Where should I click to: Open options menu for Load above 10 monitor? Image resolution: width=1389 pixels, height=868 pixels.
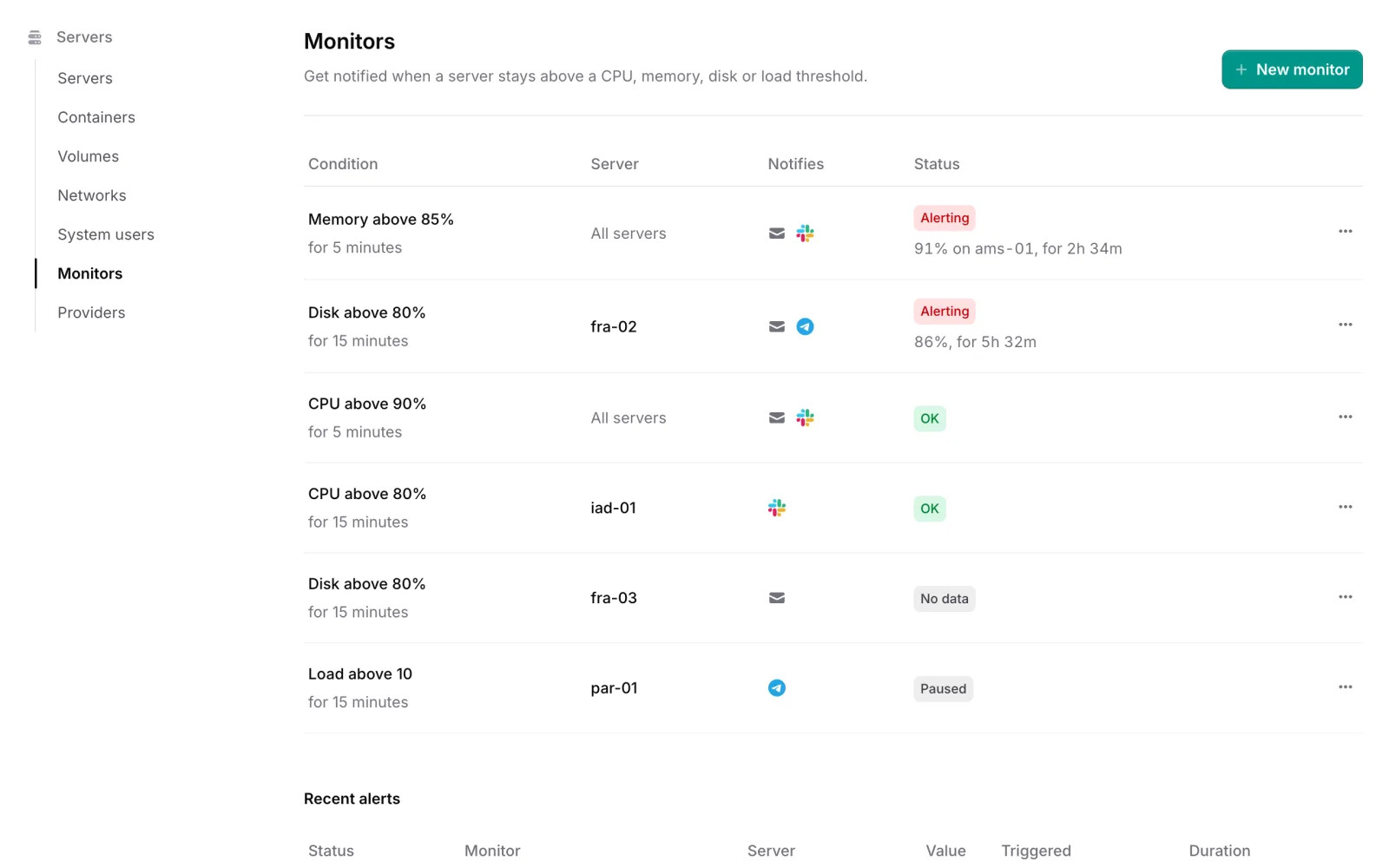pyautogui.click(x=1345, y=687)
